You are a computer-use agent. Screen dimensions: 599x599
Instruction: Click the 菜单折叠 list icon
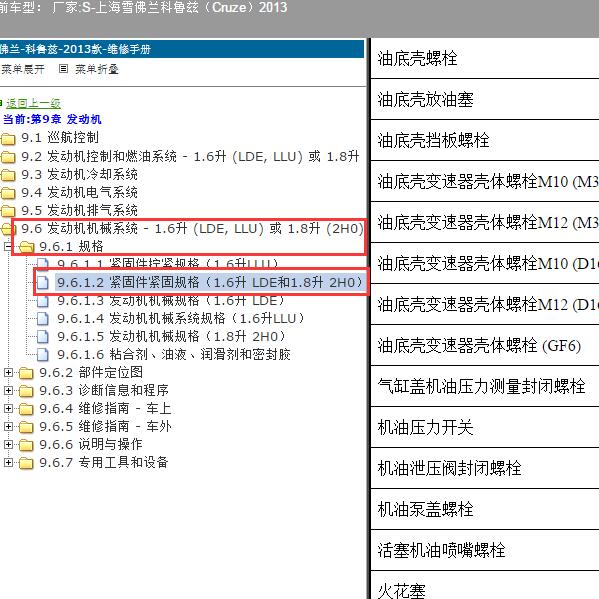[x=63, y=69]
